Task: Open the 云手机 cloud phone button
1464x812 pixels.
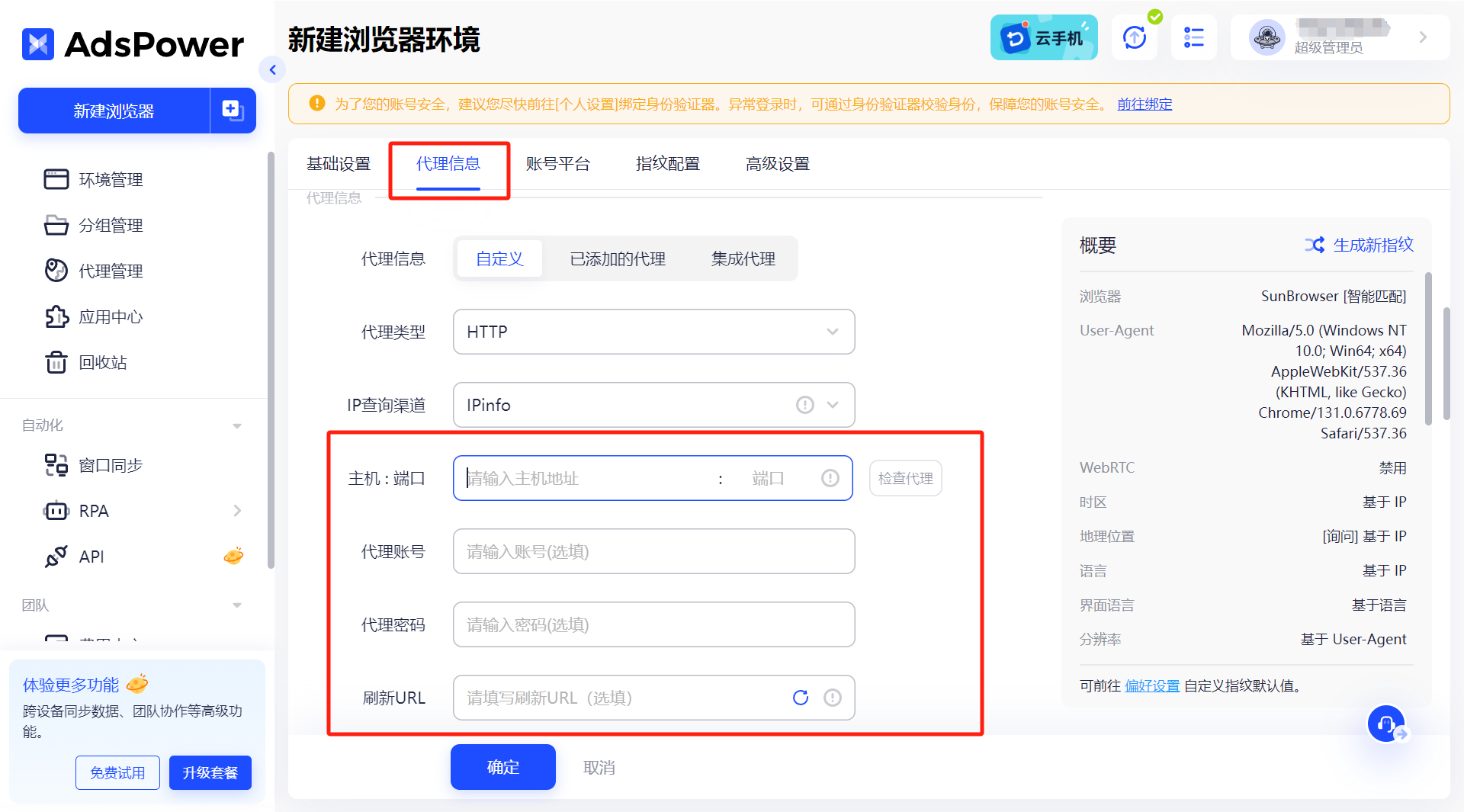Action: [1043, 37]
